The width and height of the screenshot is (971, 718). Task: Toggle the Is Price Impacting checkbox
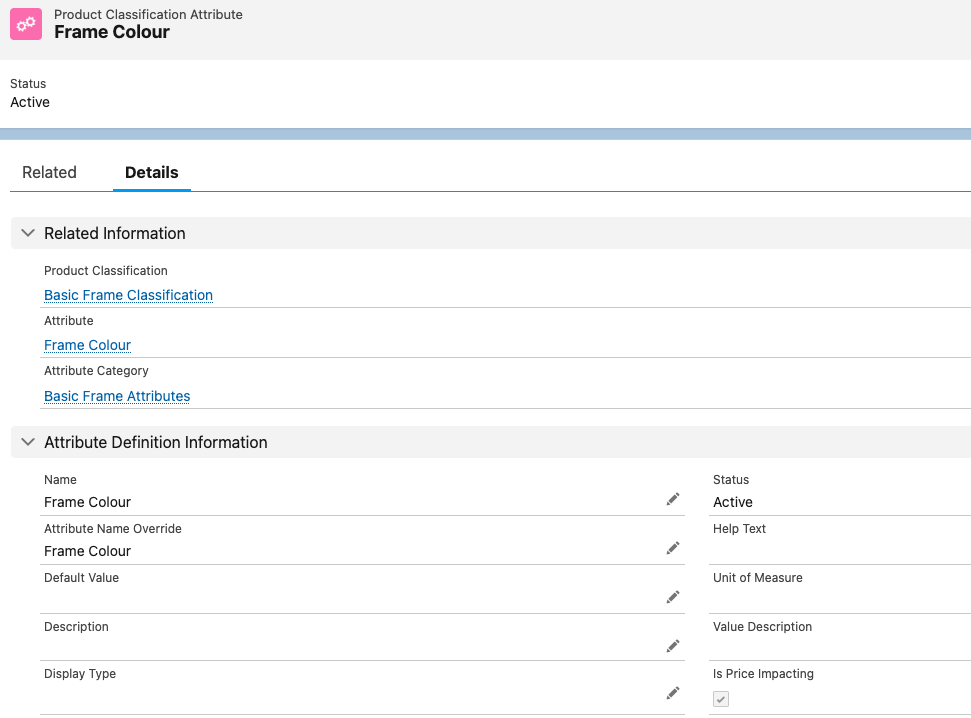coord(721,699)
